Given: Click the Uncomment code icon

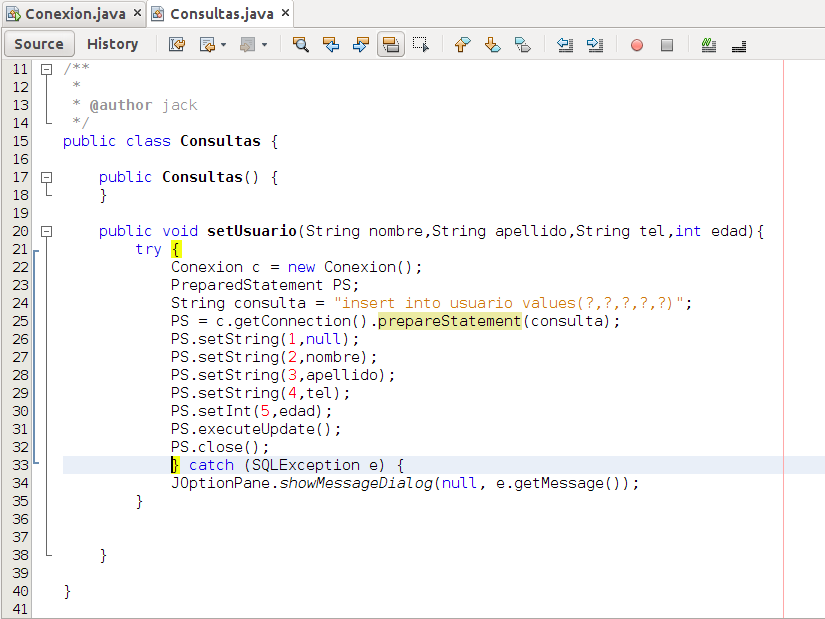Looking at the screenshot, I should pos(737,44).
